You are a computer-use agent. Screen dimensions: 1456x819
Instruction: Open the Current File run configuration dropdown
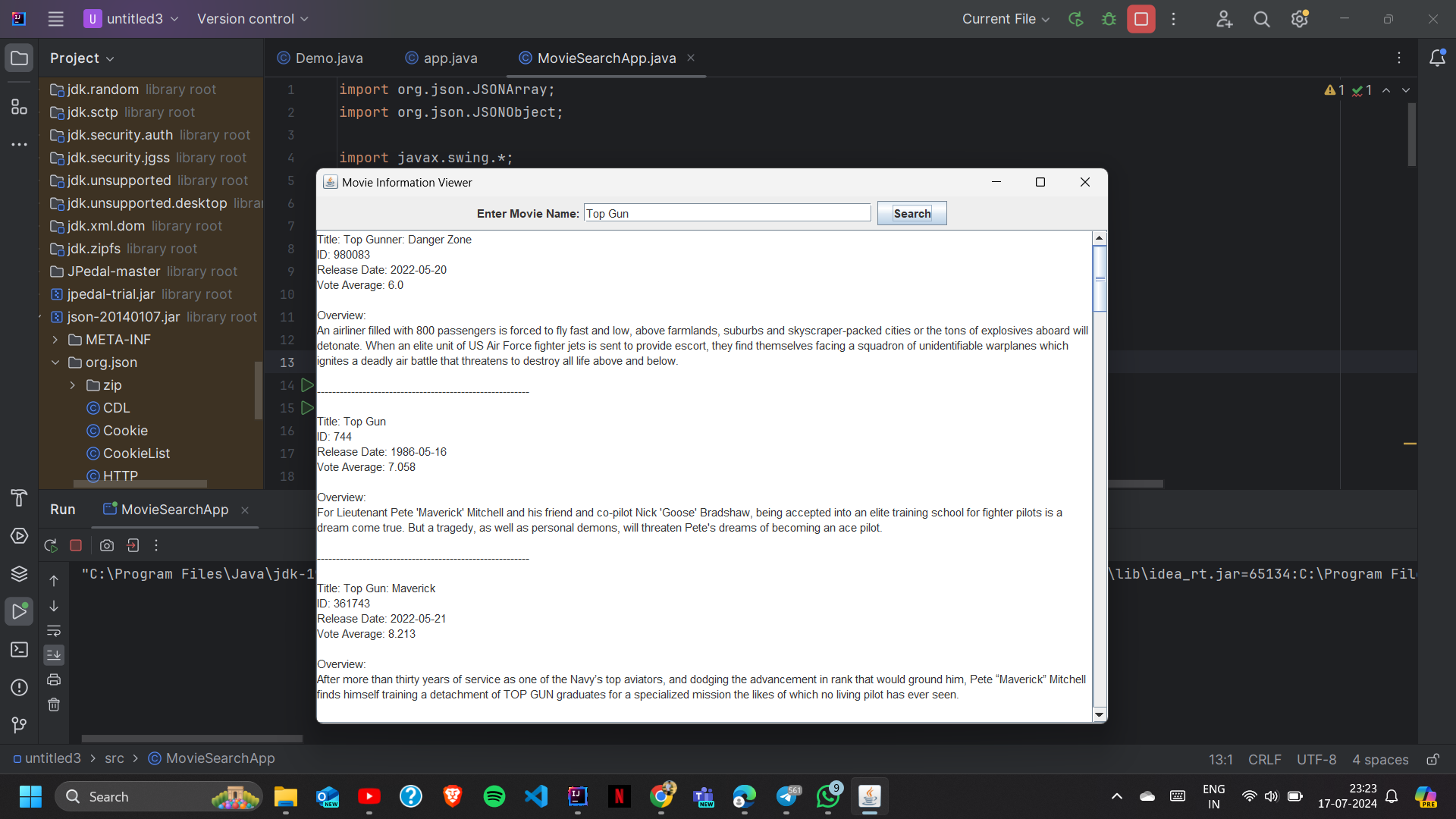point(1006,19)
